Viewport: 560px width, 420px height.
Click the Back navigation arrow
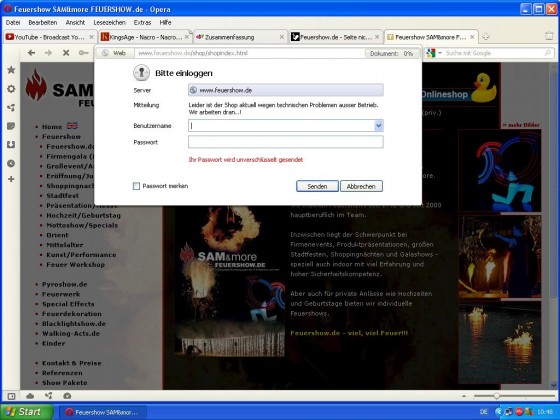click(x=31, y=53)
